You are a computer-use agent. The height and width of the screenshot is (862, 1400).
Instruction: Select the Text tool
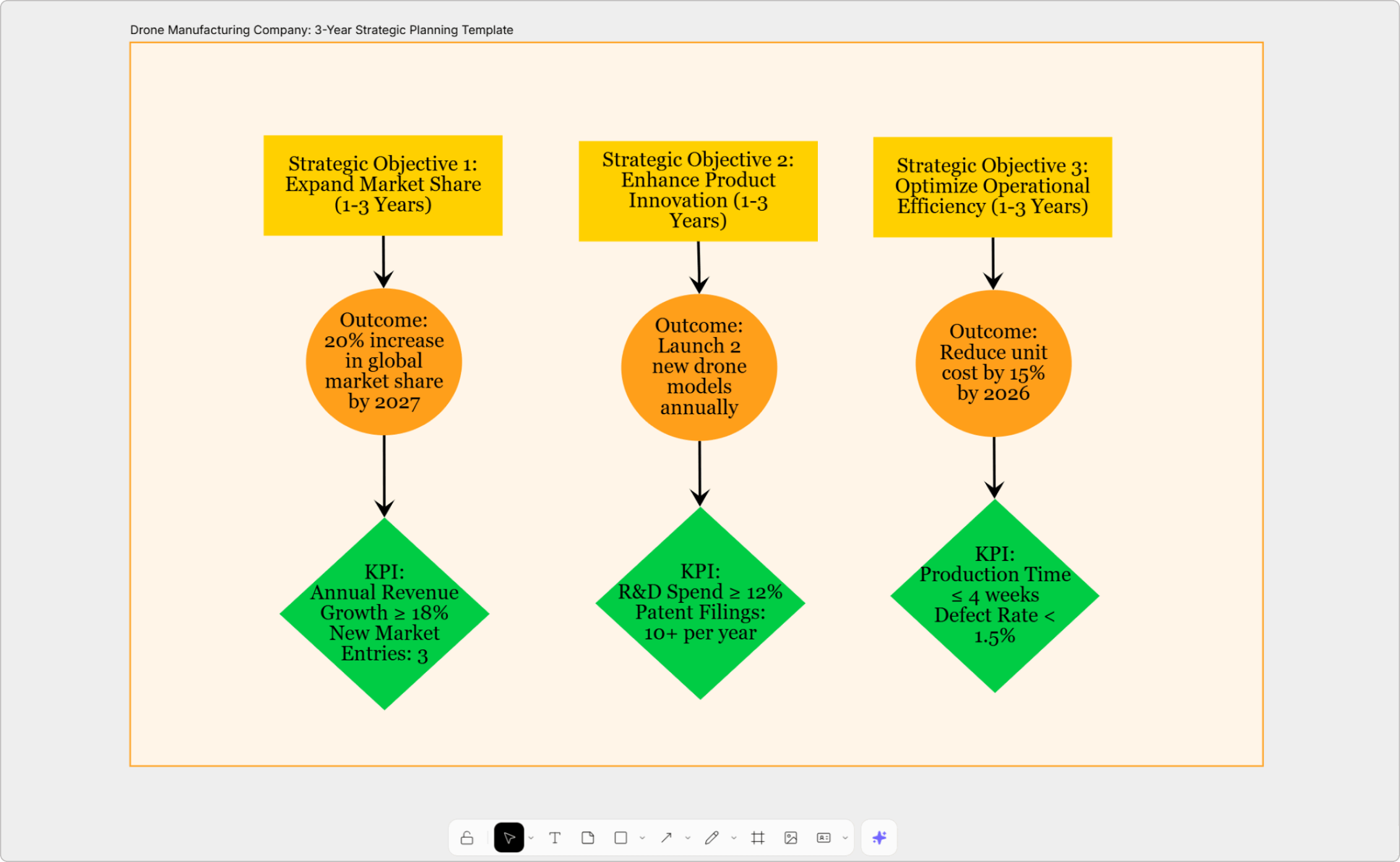[555, 838]
